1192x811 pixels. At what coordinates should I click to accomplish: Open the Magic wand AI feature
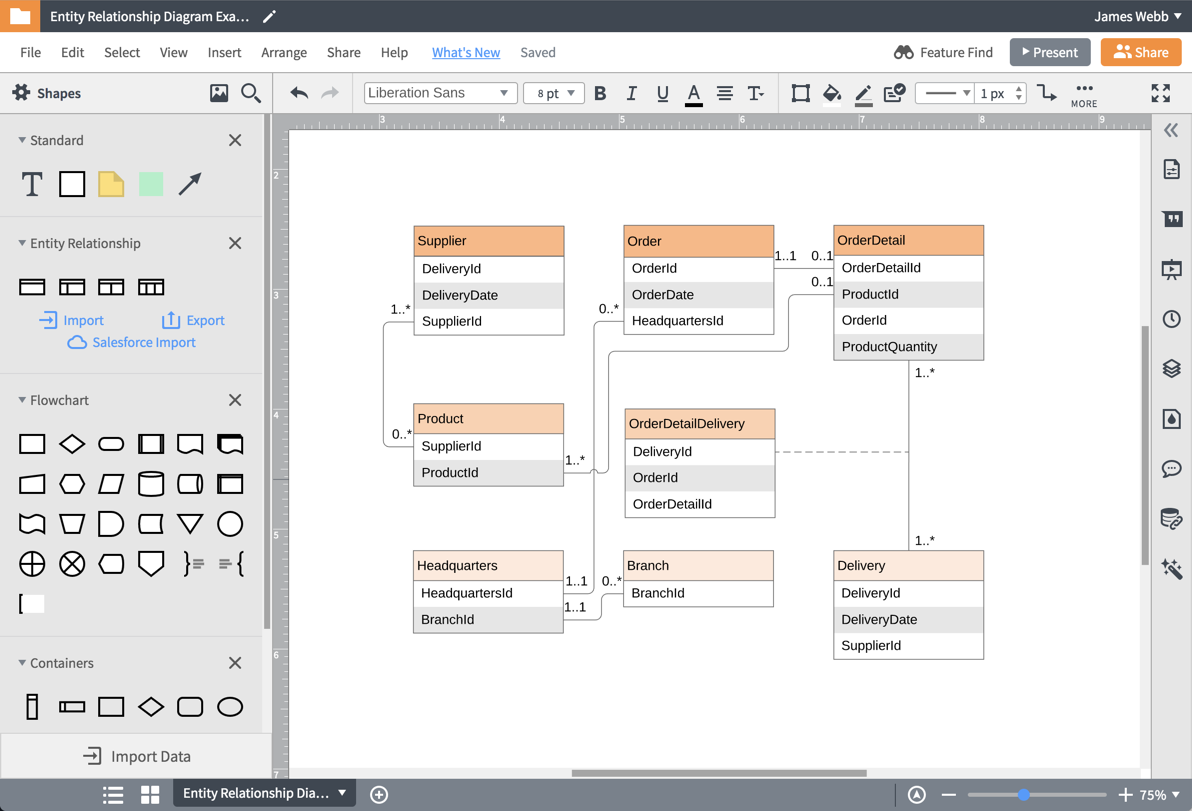[x=1172, y=568]
